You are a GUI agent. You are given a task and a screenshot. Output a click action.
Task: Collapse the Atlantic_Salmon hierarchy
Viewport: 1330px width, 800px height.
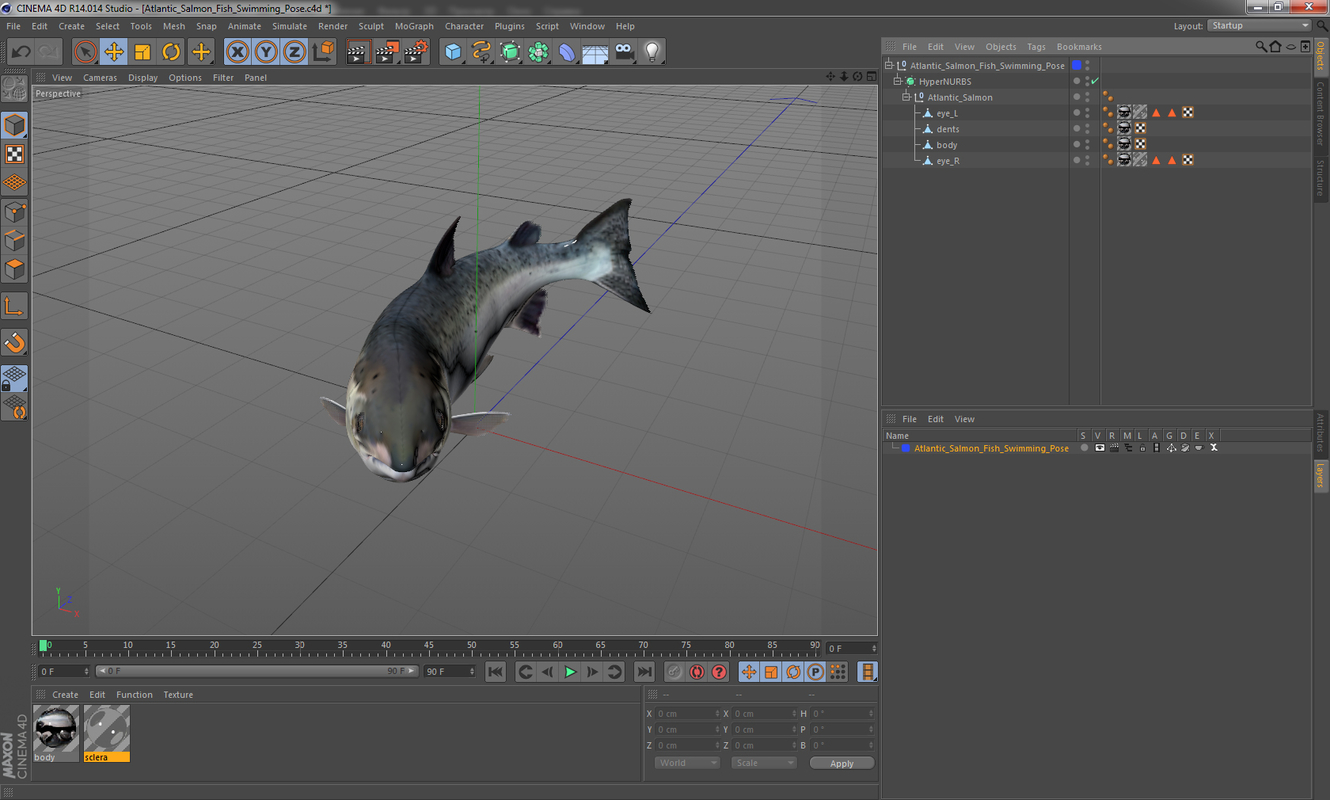pyautogui.click(x=907, y=97)
